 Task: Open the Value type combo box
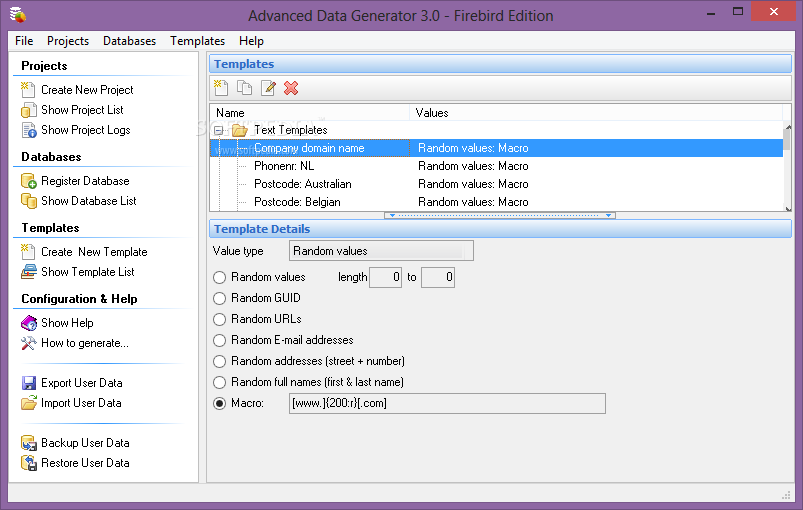point(381,251)
